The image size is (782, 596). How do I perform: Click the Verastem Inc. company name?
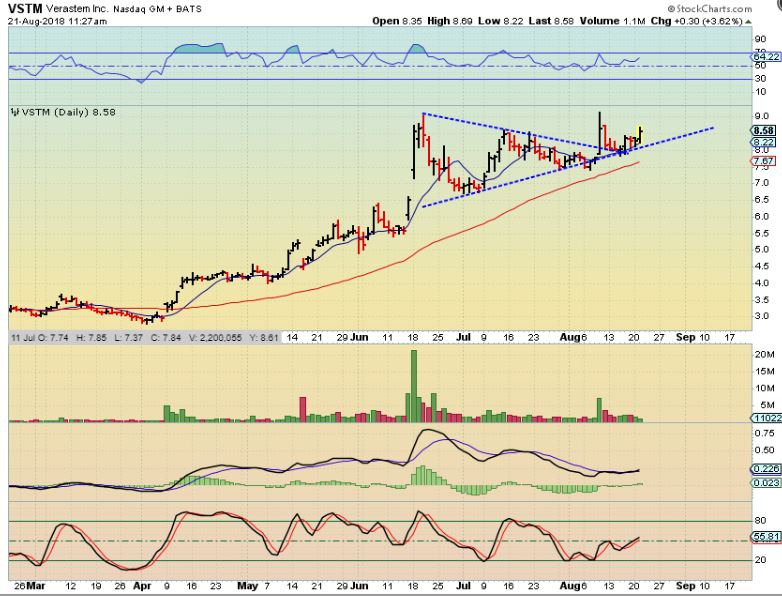pyautogui.click(x=78, y=8)
